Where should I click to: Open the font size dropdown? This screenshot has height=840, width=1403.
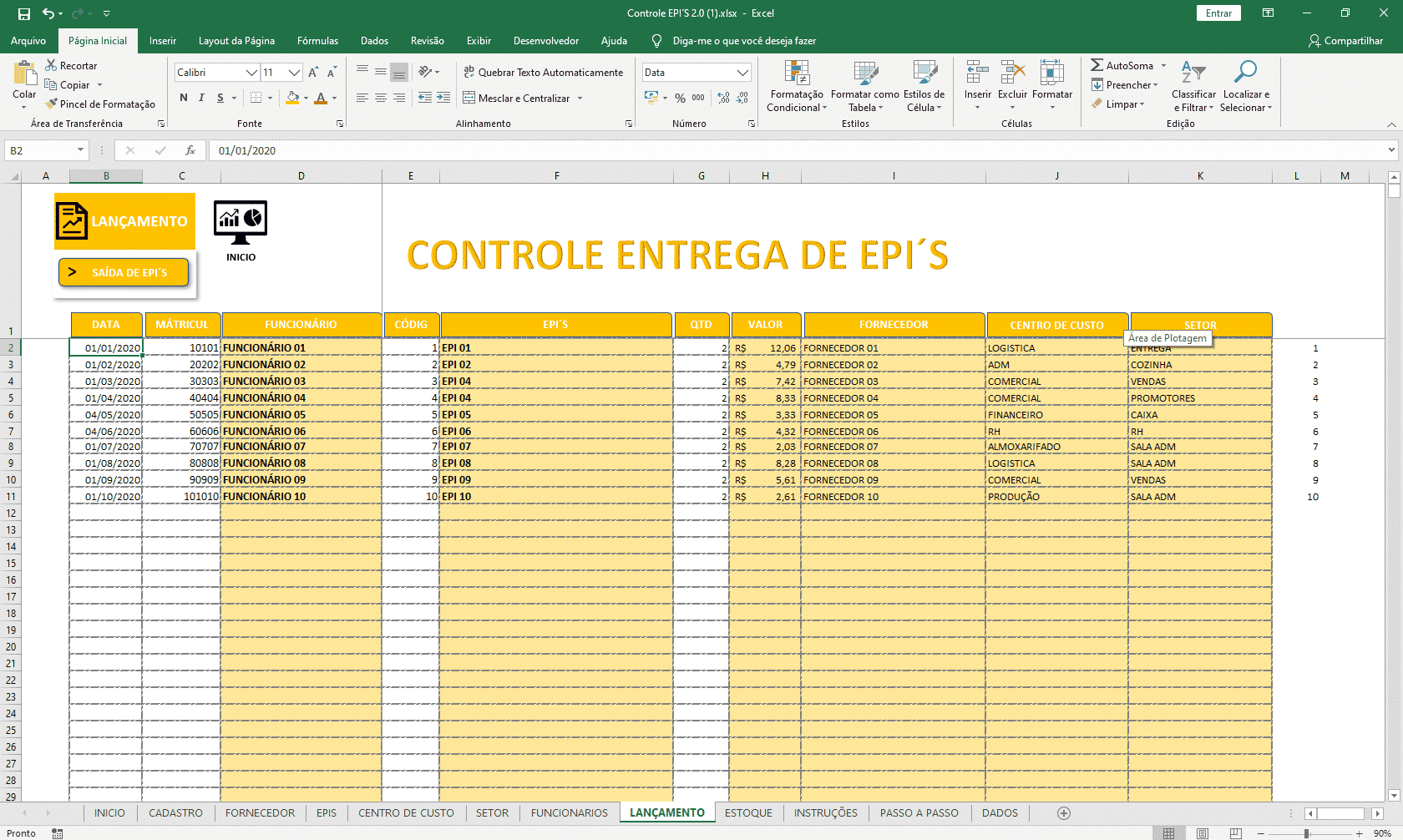coord(294,73)
